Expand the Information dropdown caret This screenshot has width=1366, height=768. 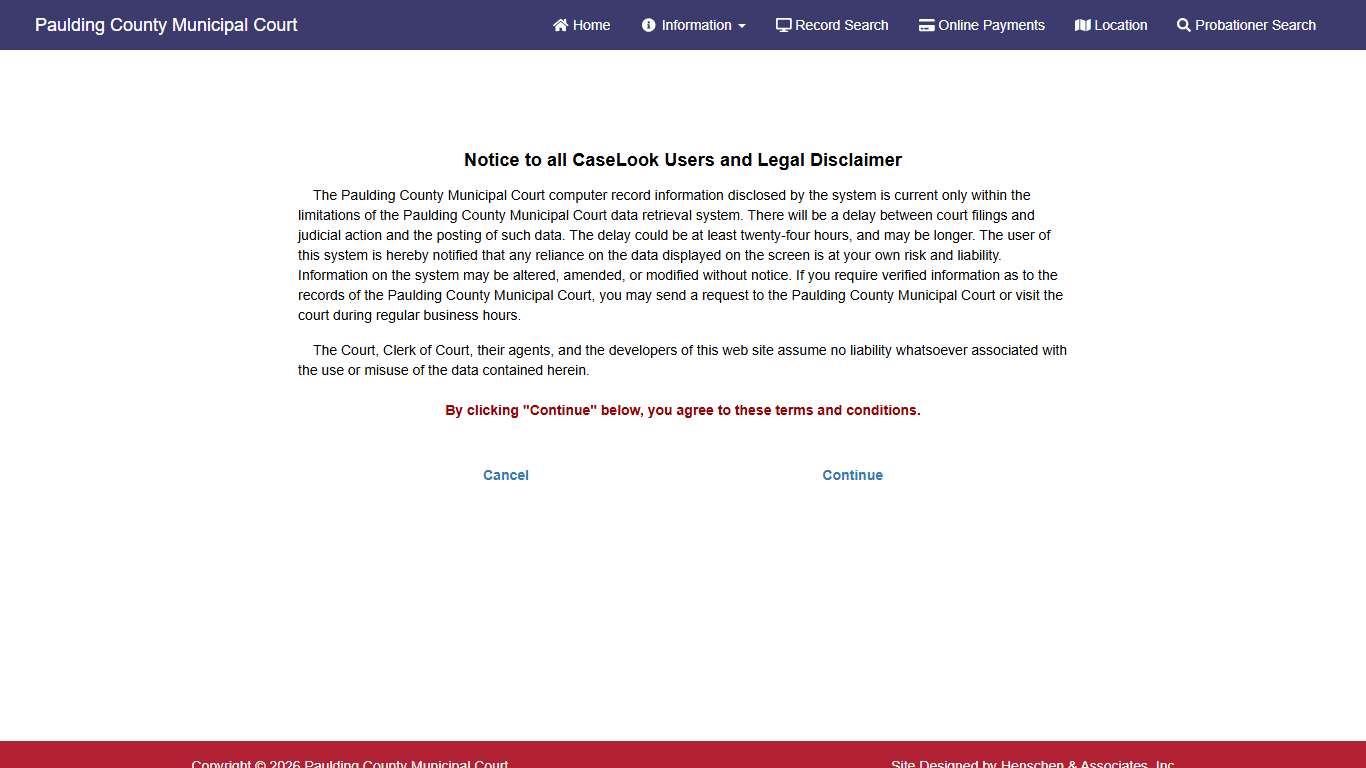tap(742, 26)
